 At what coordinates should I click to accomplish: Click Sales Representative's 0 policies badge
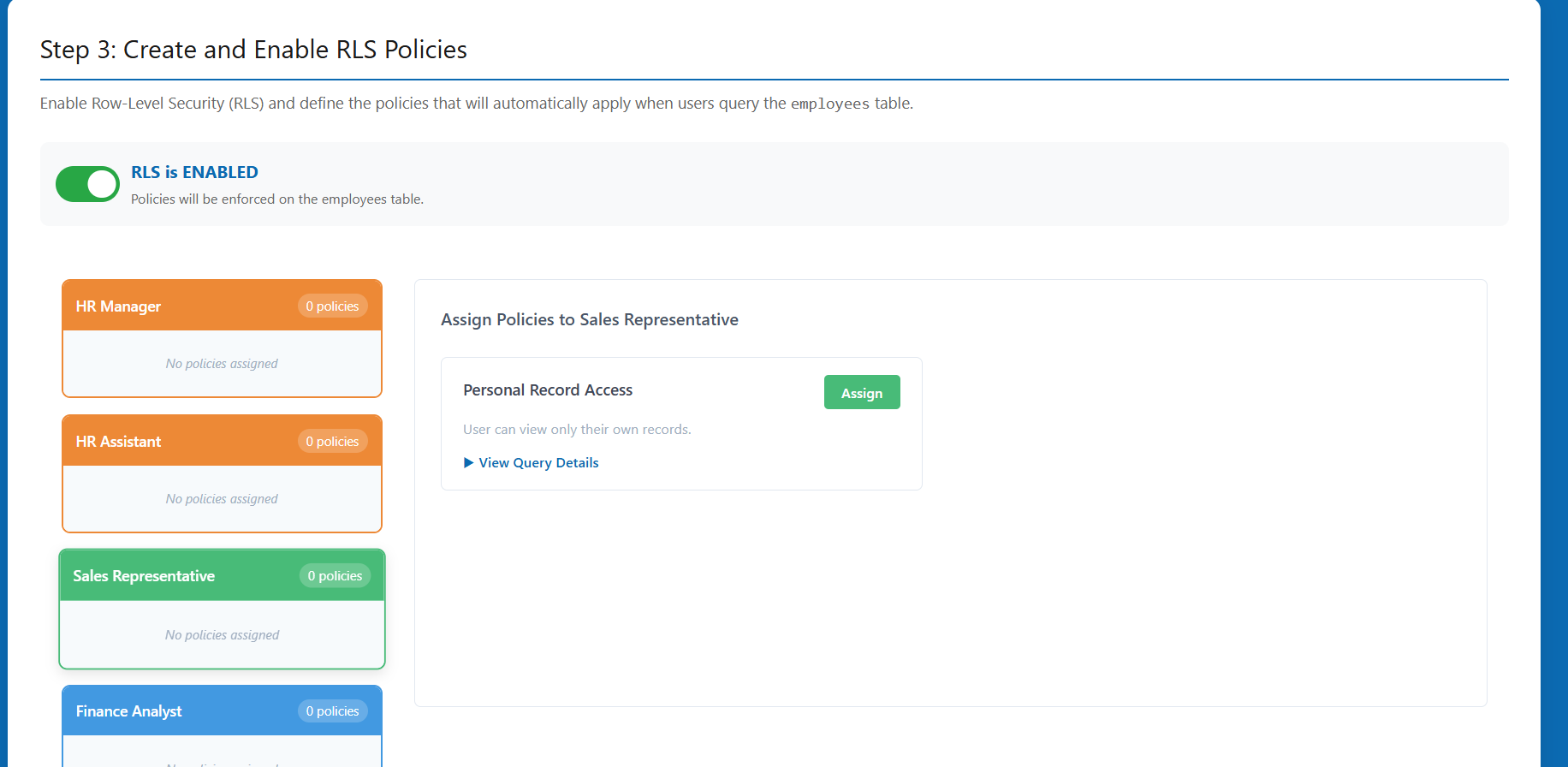[335, 576]
